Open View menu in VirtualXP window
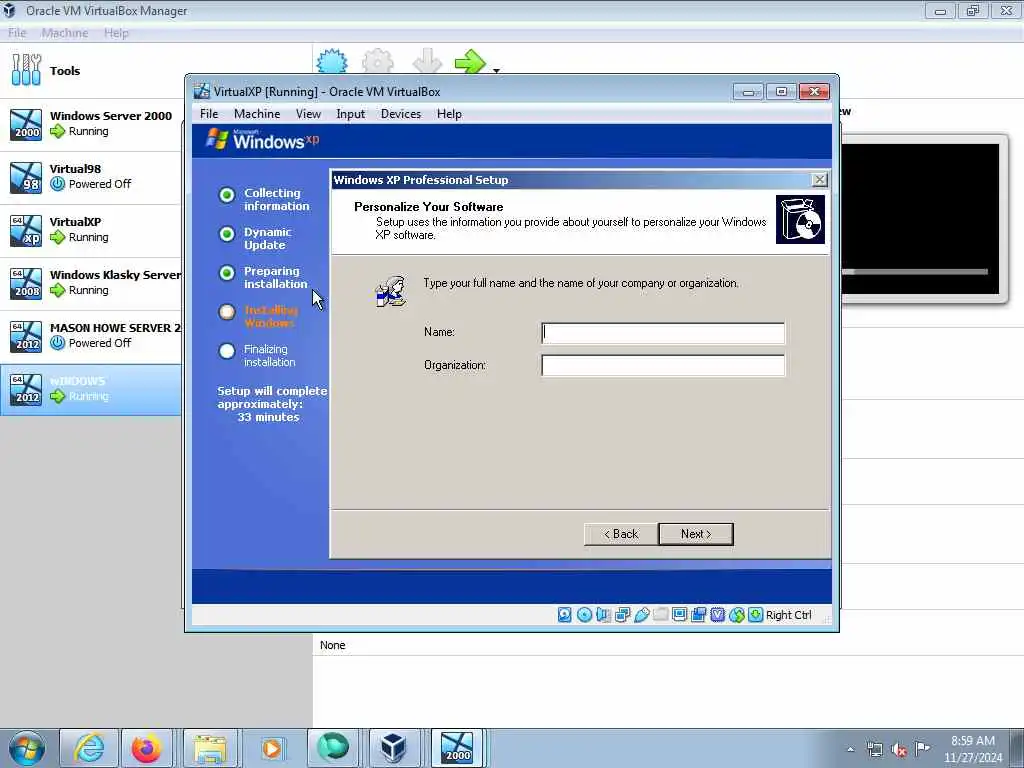 click(x=308, y=114)
